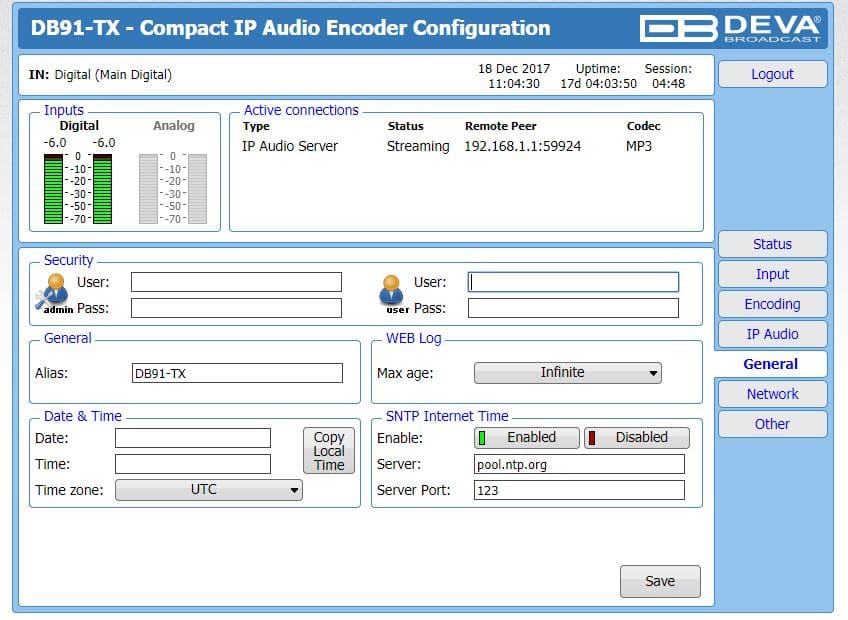Click the left Analog input level meter
Viewport: 848px width, 620px height.
point(148,189)
